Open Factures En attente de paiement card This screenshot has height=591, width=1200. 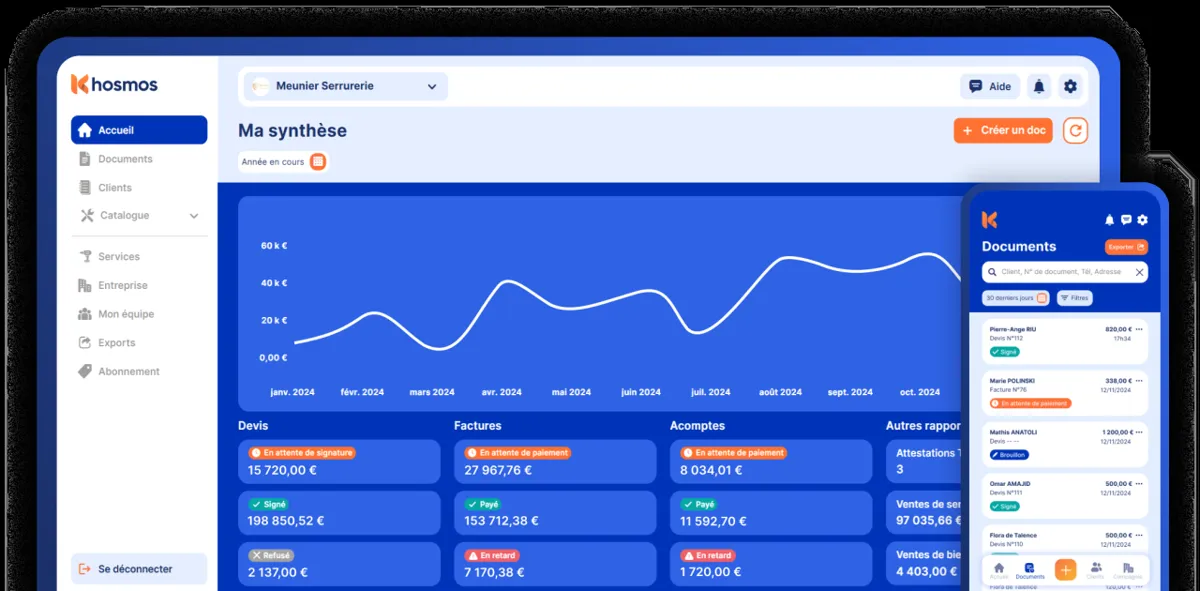[x=555, y=462]
